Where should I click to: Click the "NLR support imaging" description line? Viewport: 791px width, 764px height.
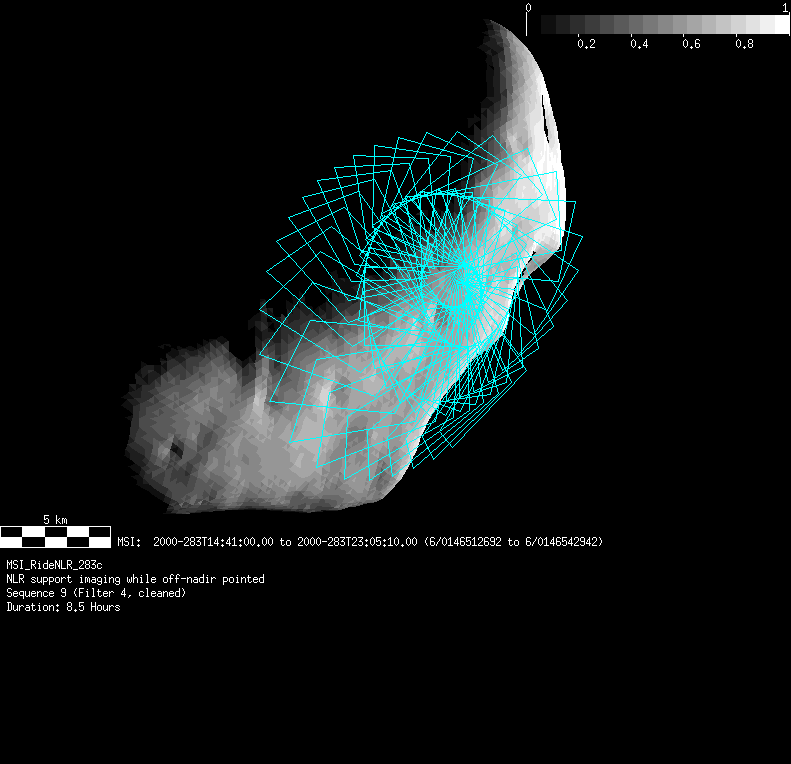135,579
